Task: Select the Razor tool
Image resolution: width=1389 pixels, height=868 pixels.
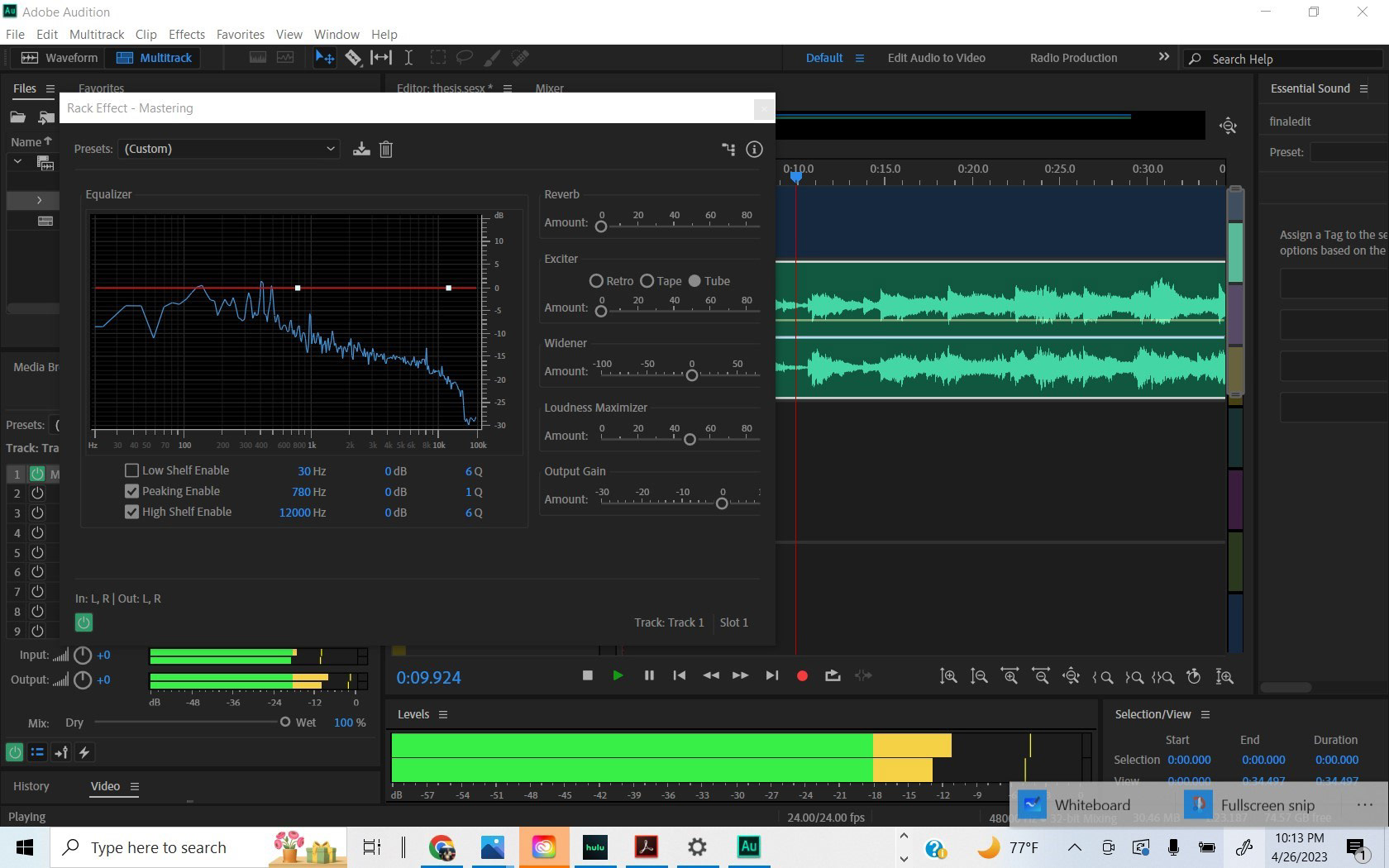Action: 353,58
